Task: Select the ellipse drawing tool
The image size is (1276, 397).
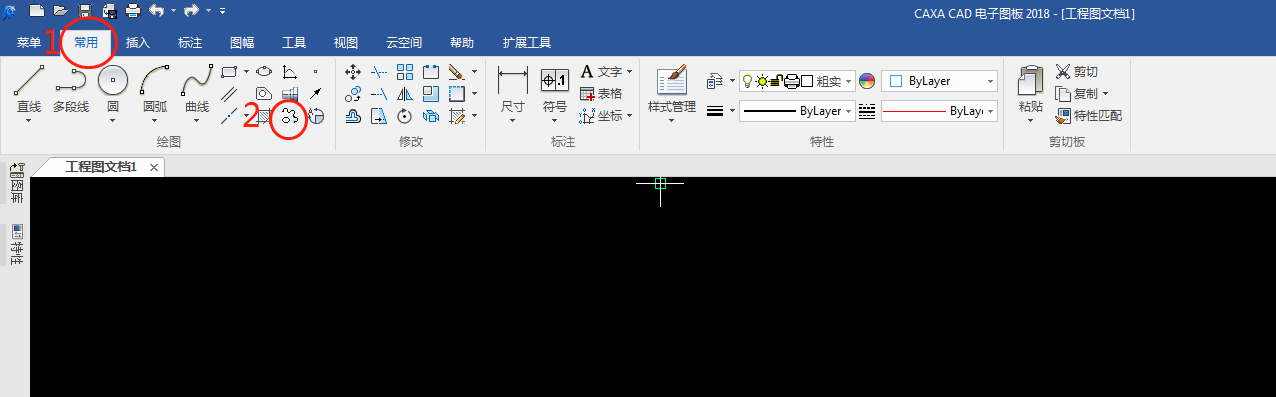Action: tap(264, 71)
